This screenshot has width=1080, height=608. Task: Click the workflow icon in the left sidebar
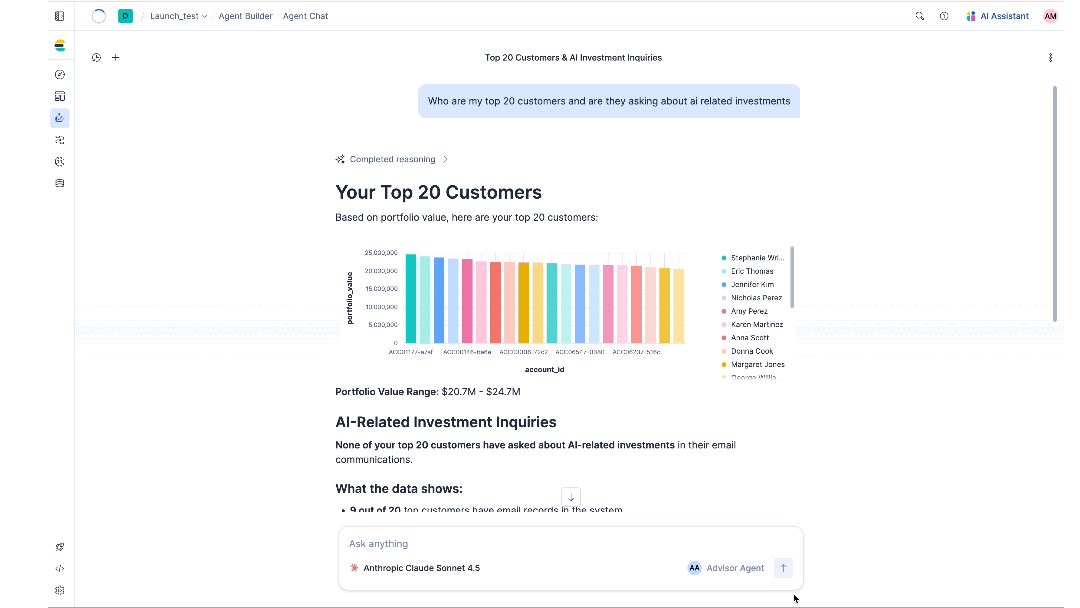[59, 140]
